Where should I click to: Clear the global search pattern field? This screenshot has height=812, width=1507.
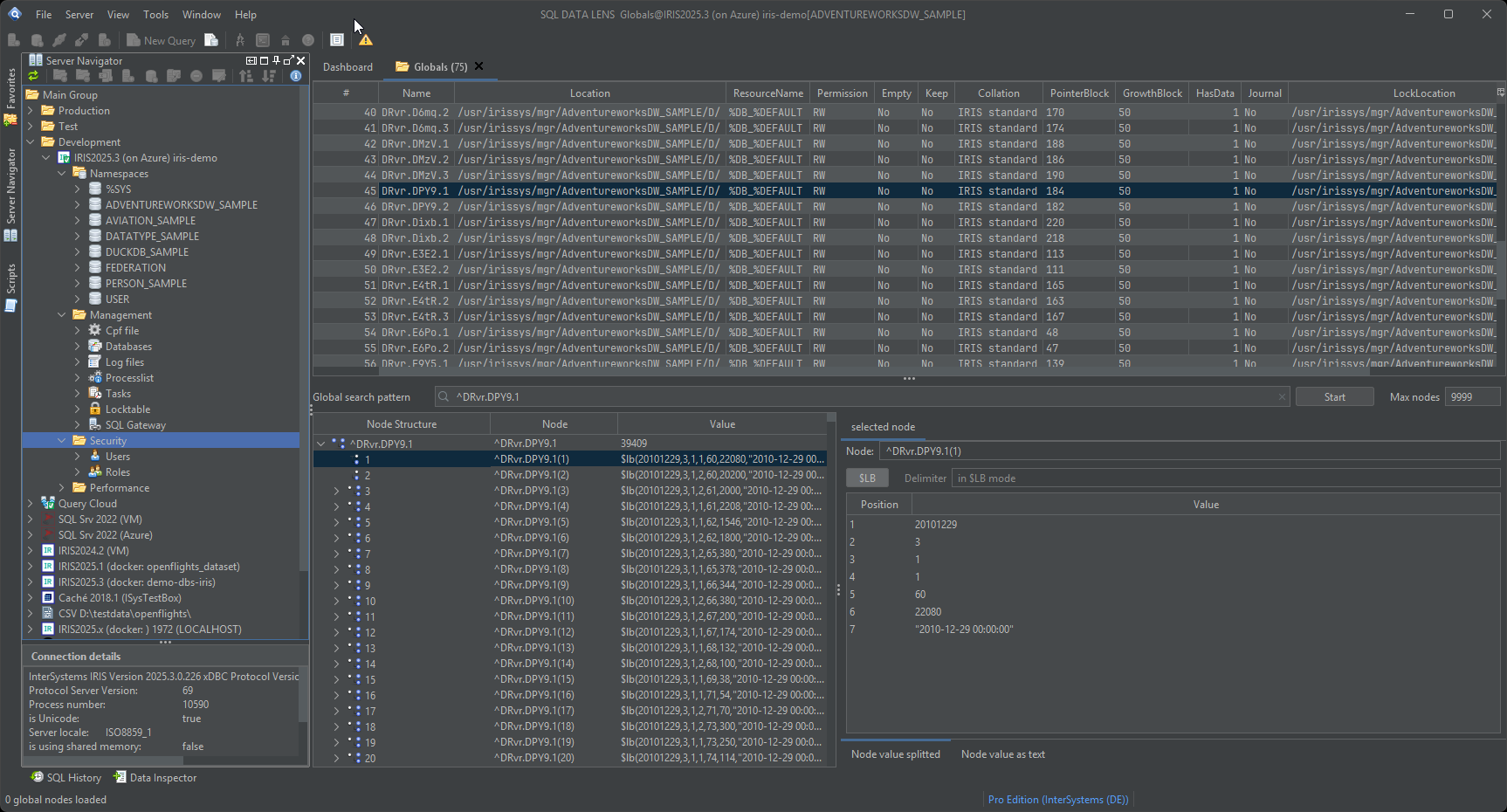1282,397
